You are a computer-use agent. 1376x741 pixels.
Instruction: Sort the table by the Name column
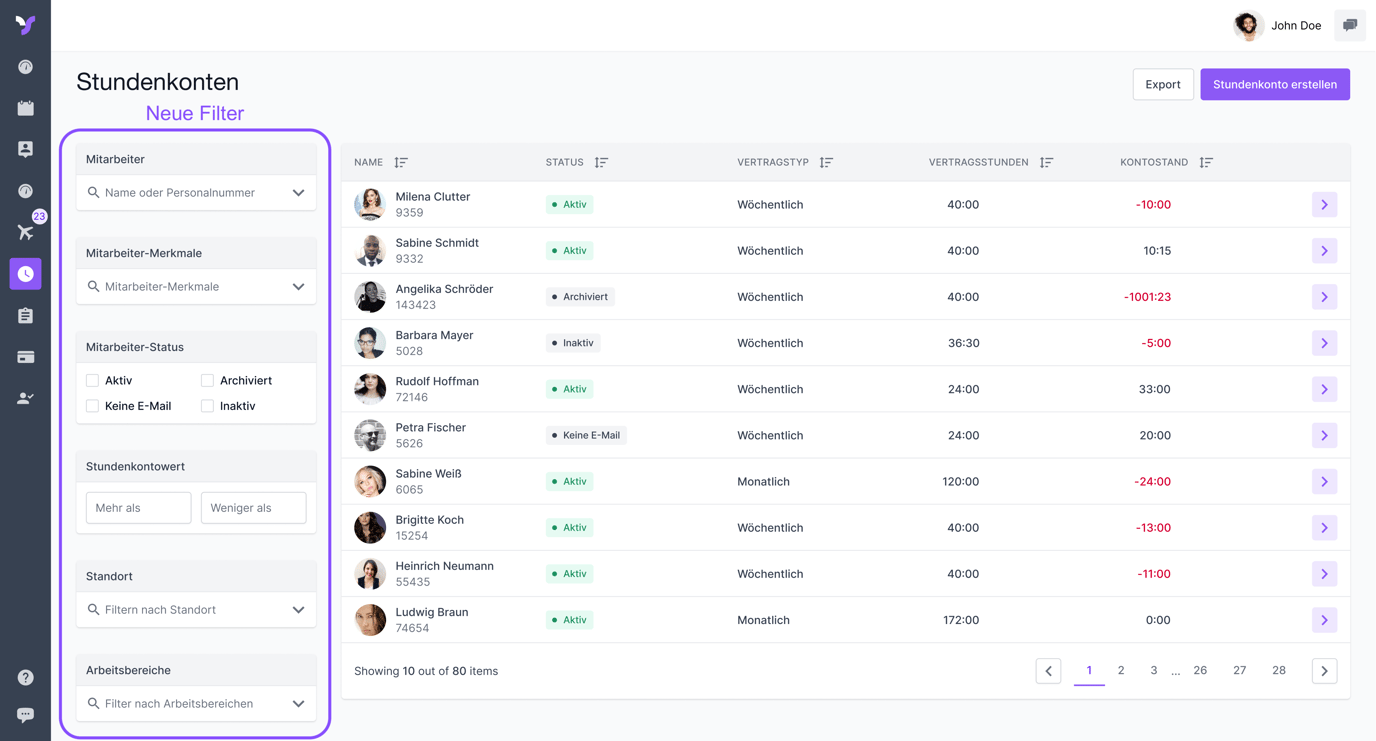[401, 162]
